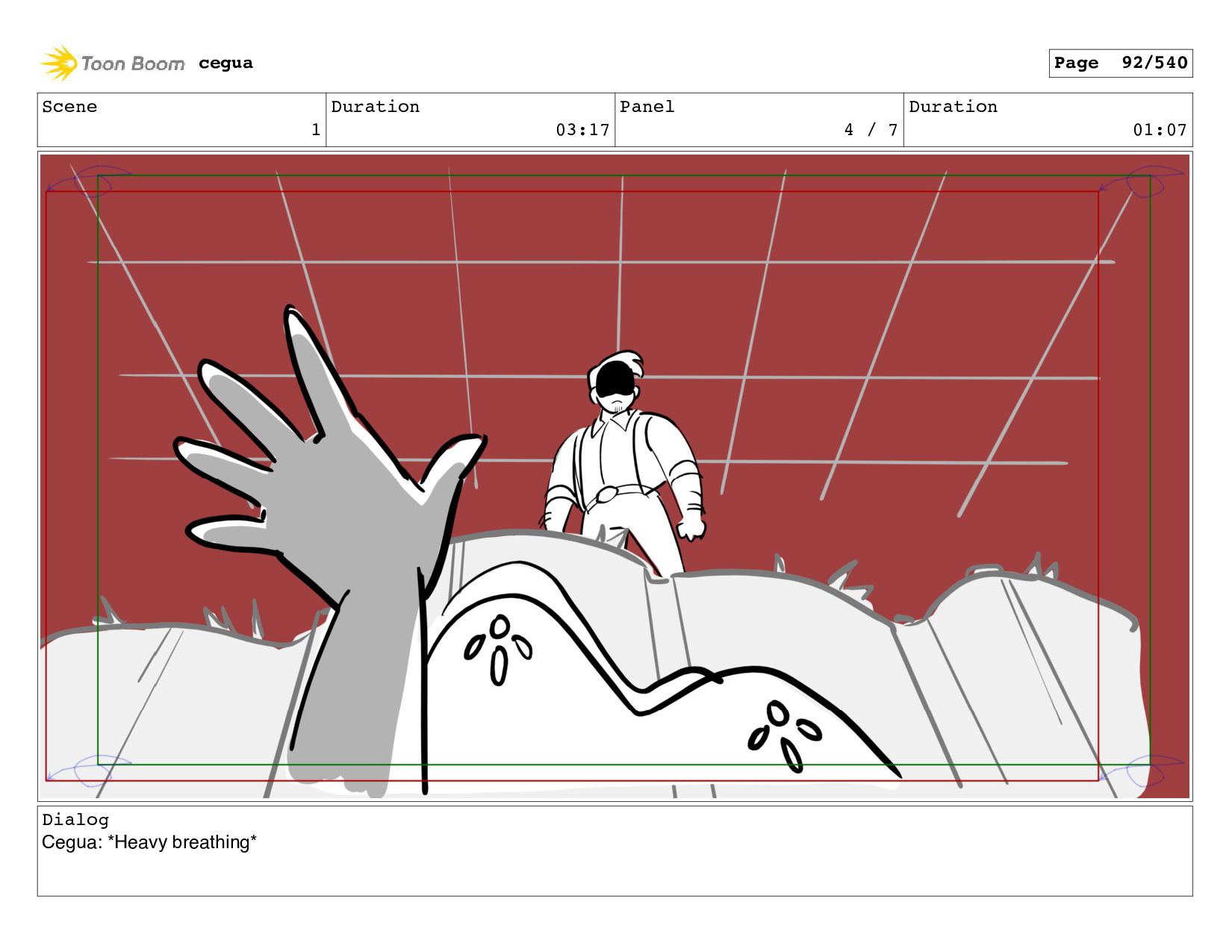Click the scene duration '03:17'

tap(582, 130)
